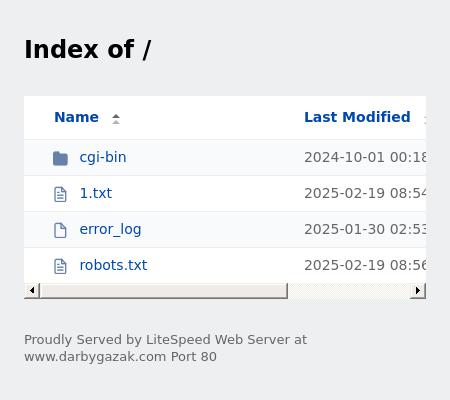This screenshot has height=400, width=450.
Task: Click the 2025-02-19 08:56 date in the robots.txt row
Action: pyautogui.click(x=365, y=265)
